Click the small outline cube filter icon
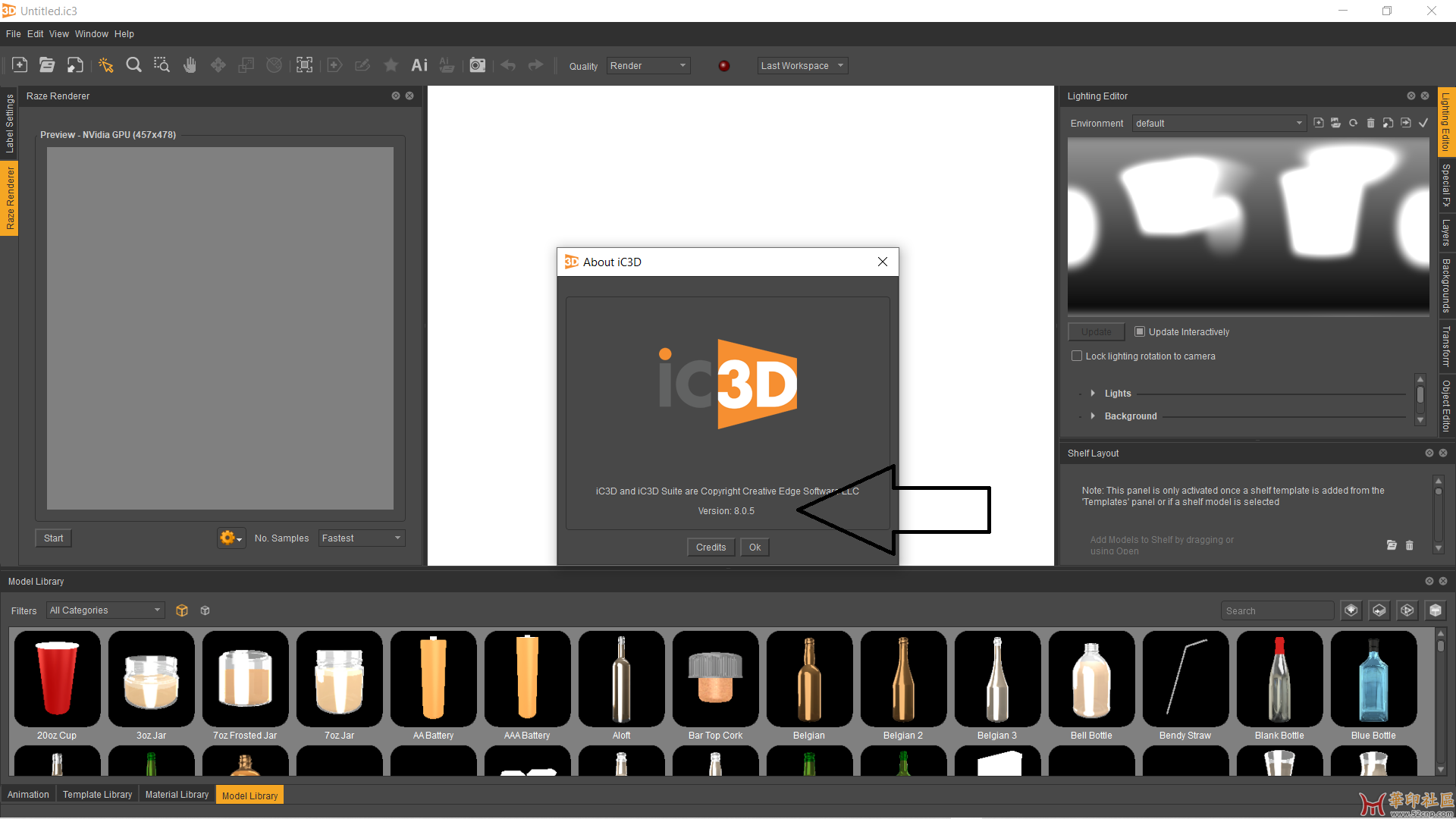 coord(205,610)
